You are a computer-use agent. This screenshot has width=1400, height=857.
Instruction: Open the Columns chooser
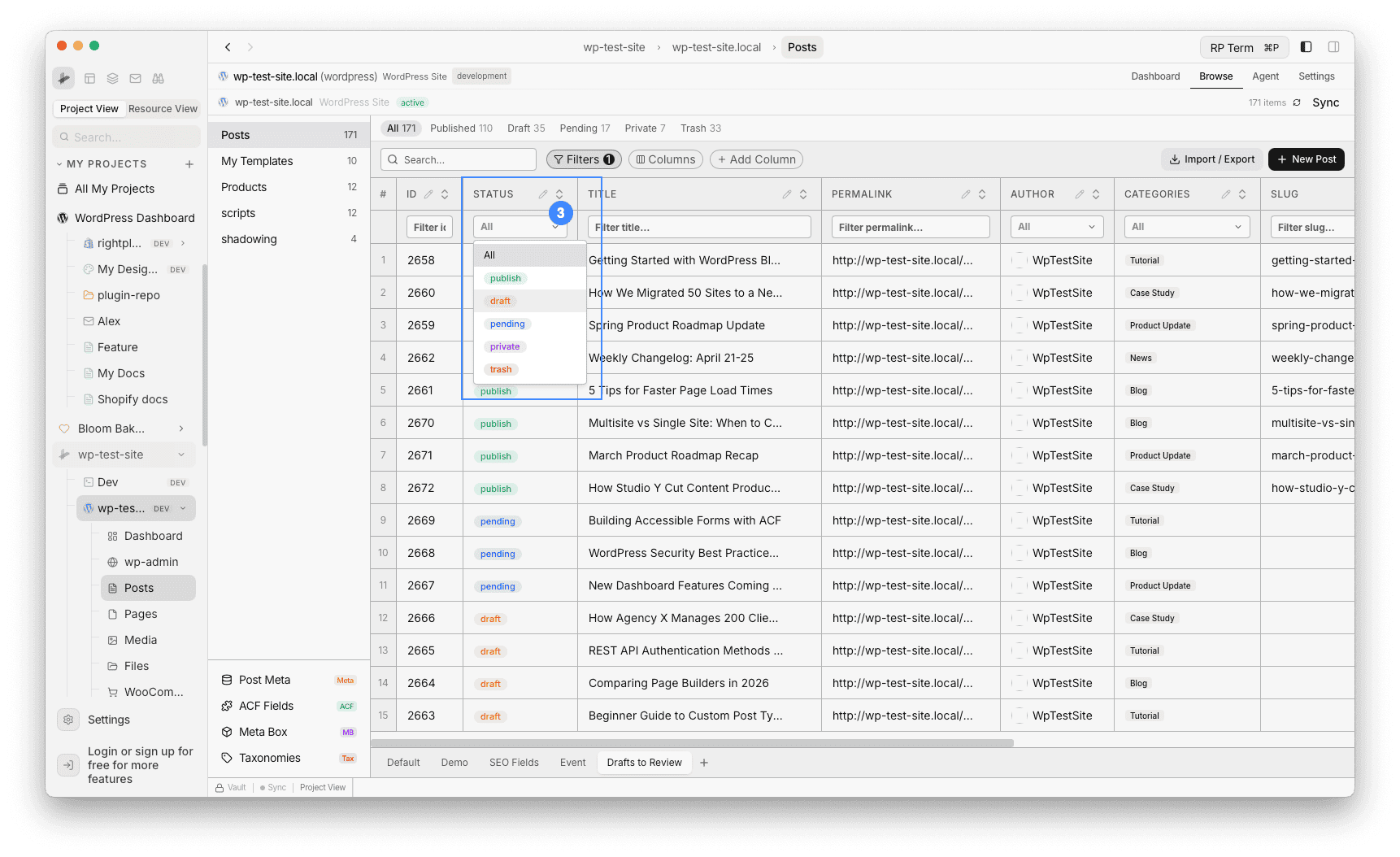(666, 159)
